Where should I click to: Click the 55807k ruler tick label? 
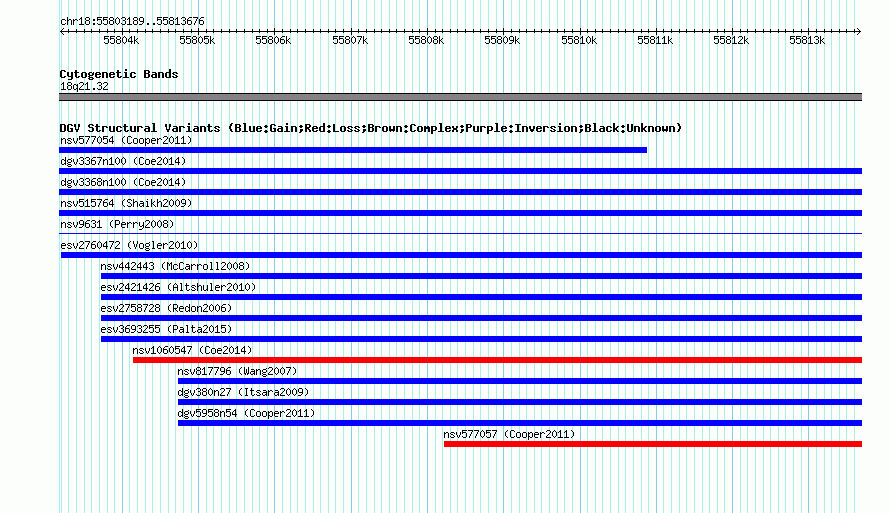pos(350,40)
